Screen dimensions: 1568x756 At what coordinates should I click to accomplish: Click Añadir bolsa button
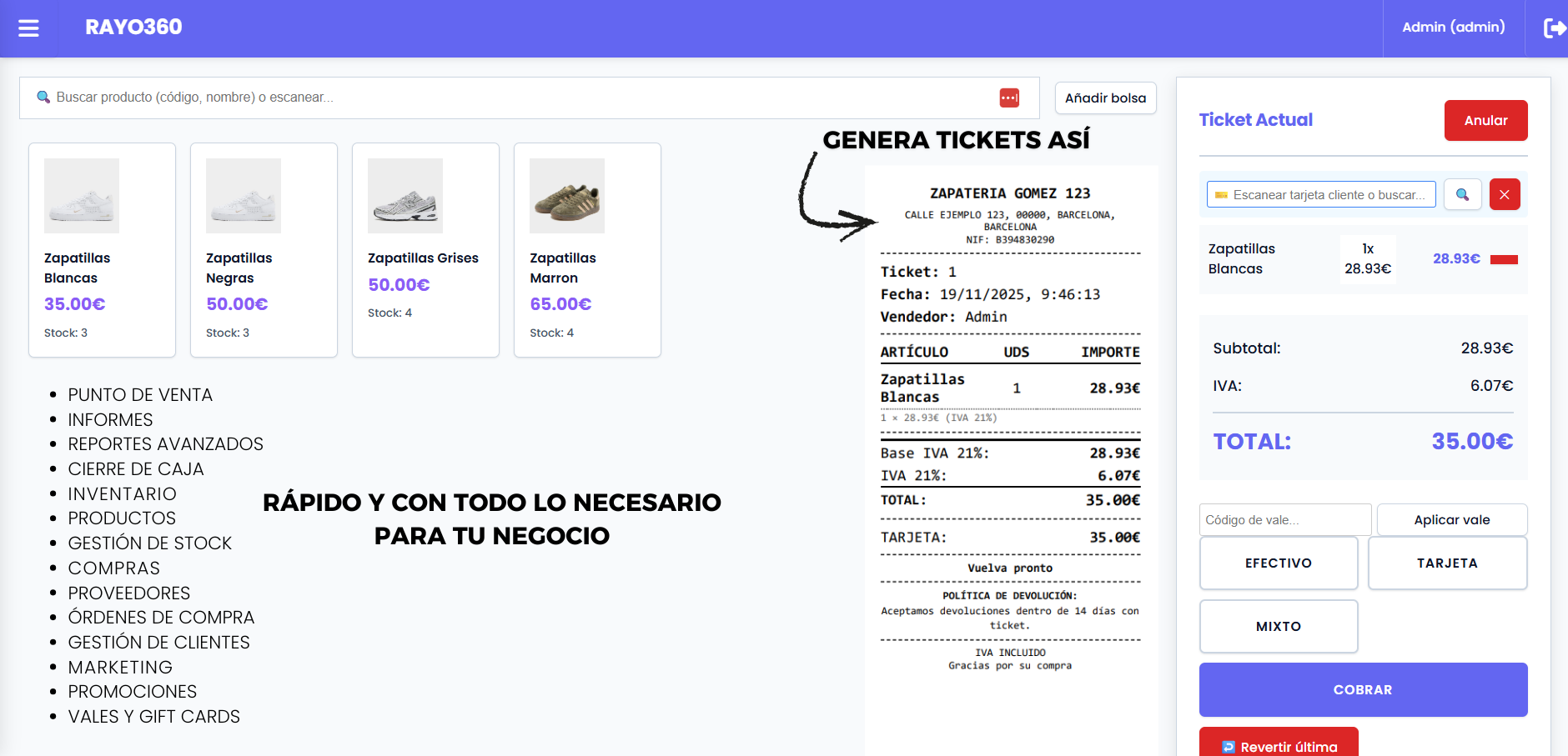[1105, 98]
